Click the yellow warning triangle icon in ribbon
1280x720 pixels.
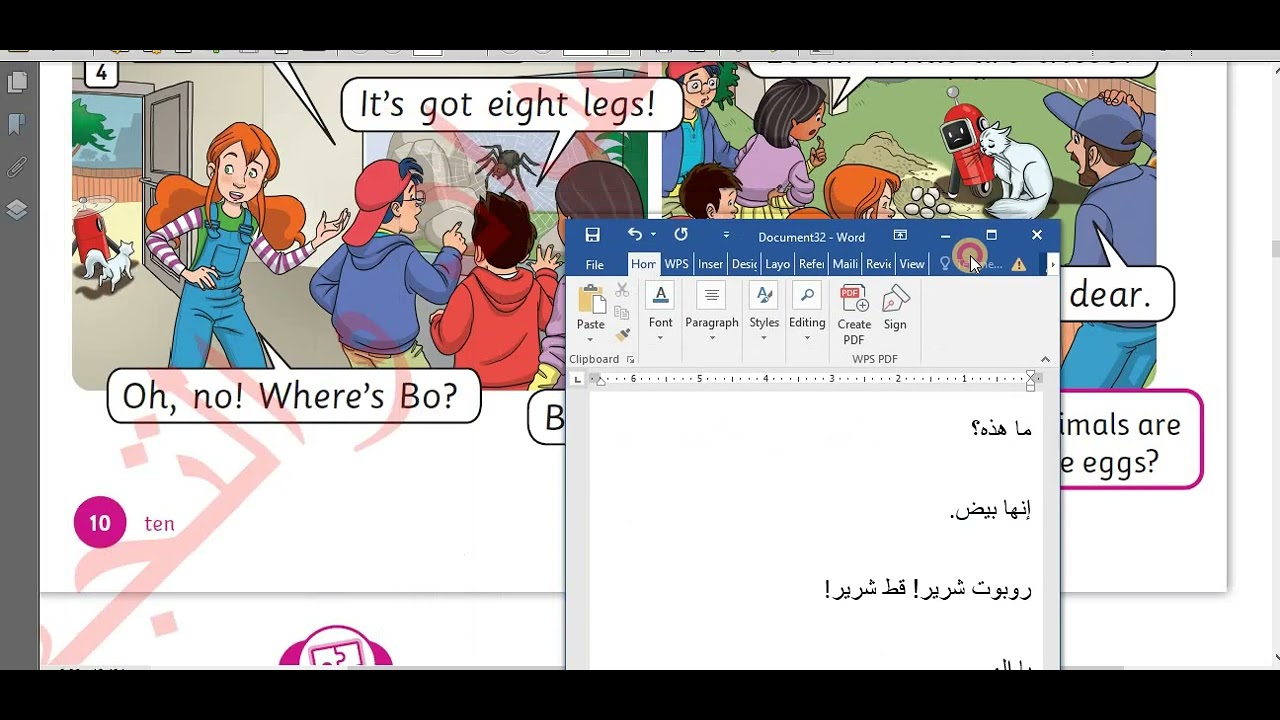1018,264
